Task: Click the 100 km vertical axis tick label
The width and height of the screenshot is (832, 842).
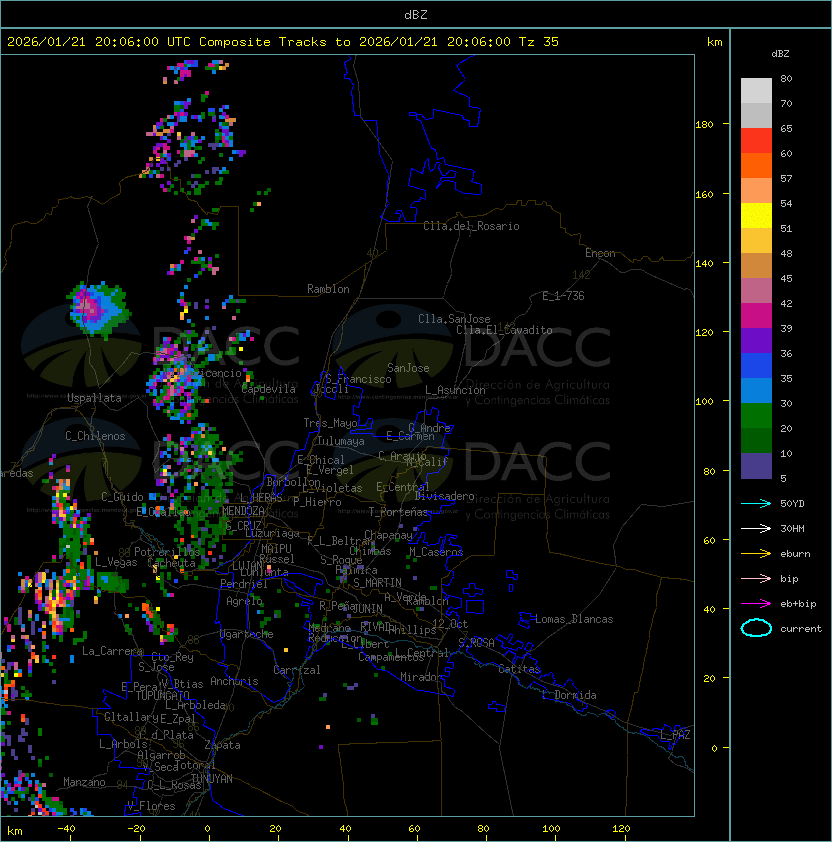Action: pos(704,402)
